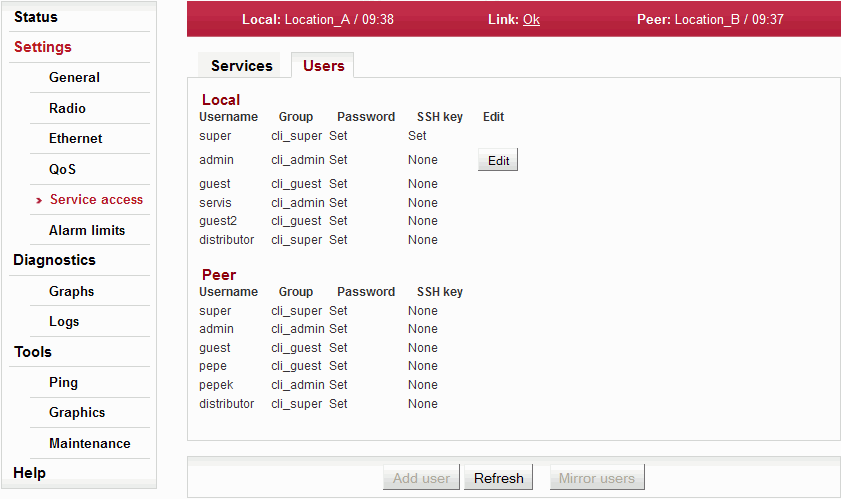The height and width of the screenshot is (499, 841).
Task: Open the Diagnostics section
Action: point(54,260)
